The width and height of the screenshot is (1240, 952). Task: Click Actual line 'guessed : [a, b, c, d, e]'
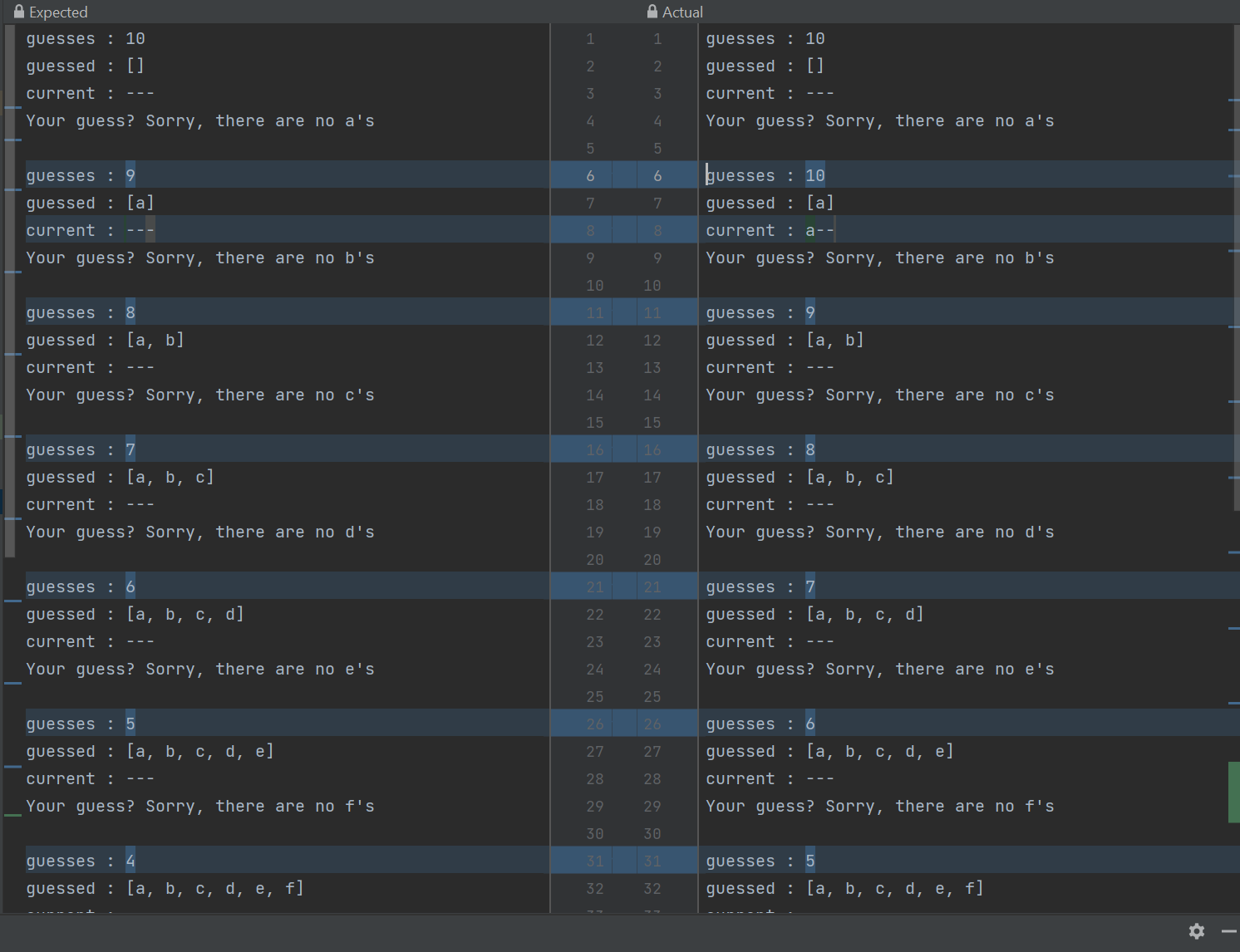point(829,752)
